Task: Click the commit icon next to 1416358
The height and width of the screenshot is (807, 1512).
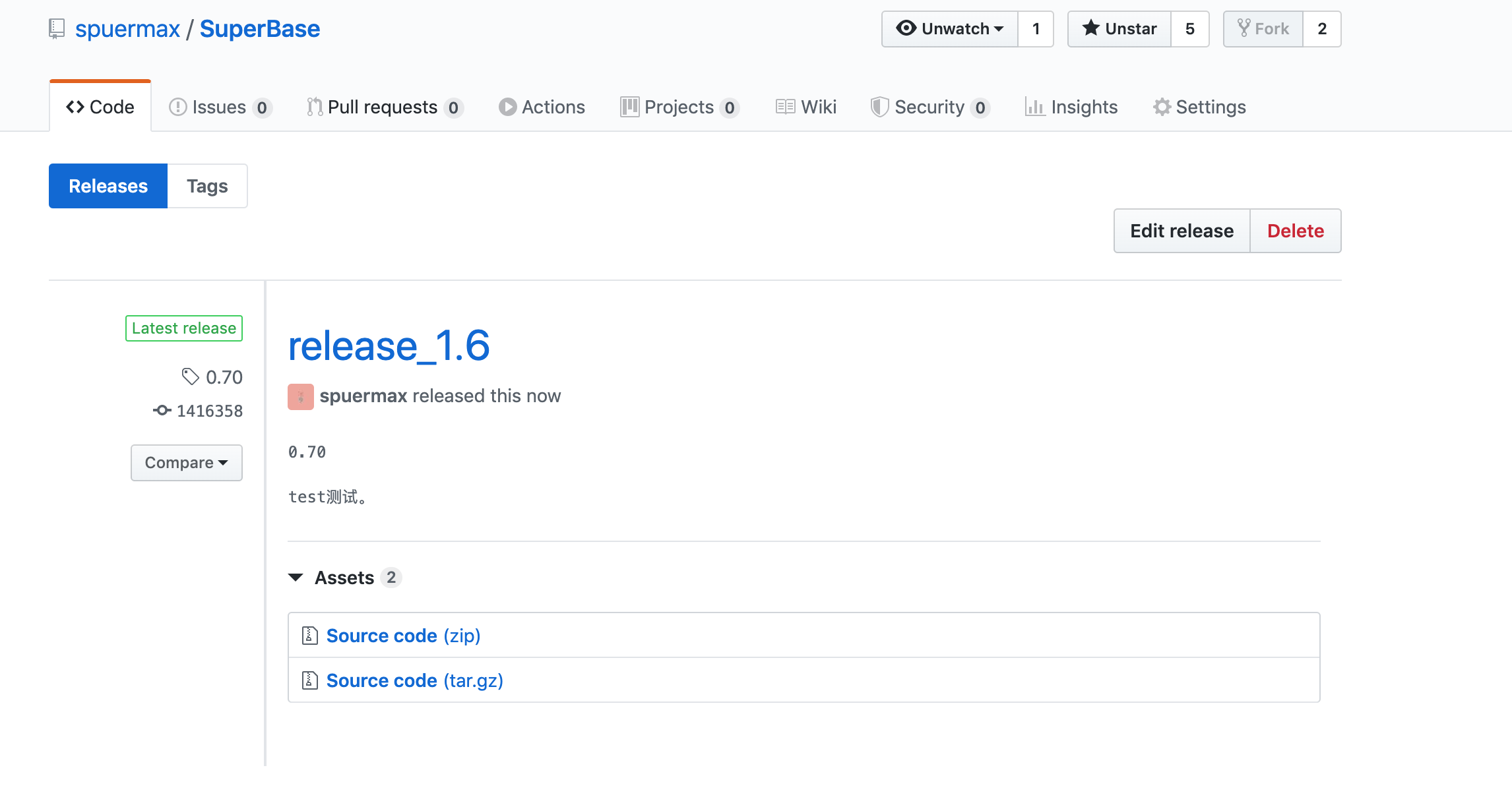Action: [x=162, y=410]
